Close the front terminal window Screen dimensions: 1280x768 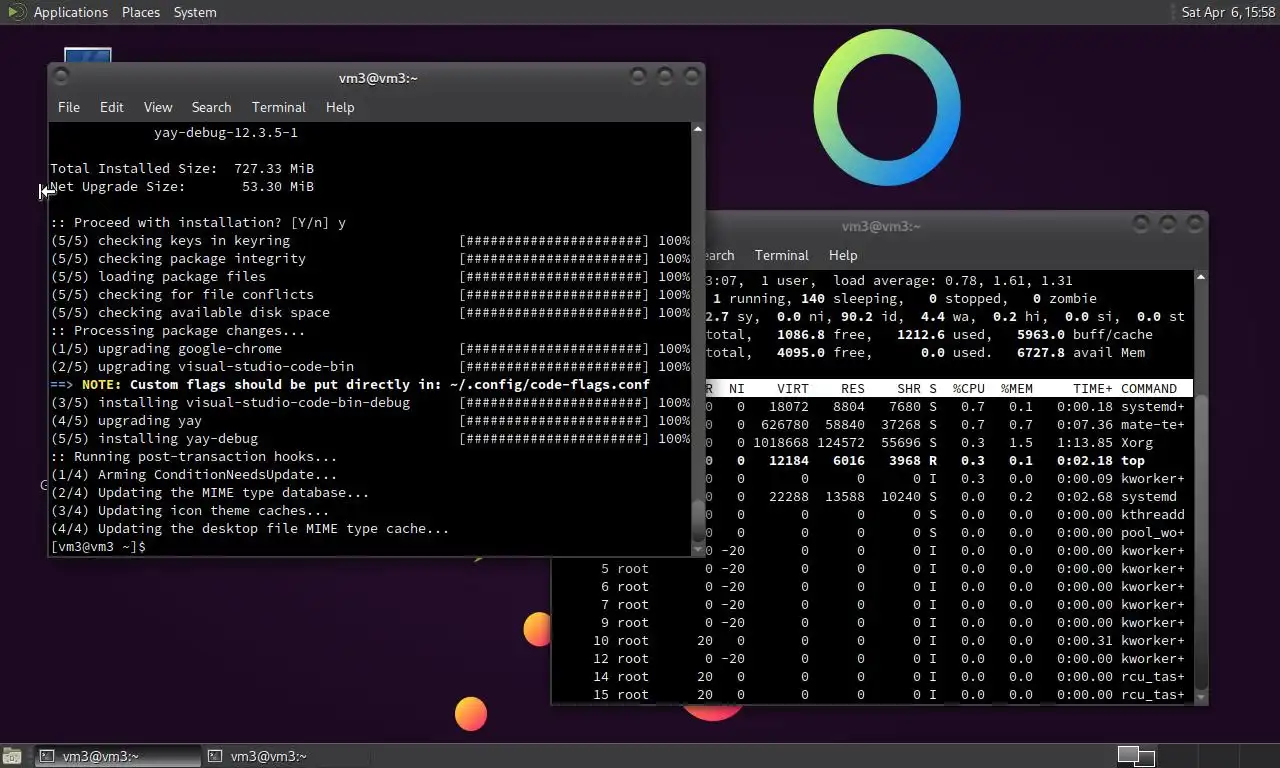tap(691, 76)
